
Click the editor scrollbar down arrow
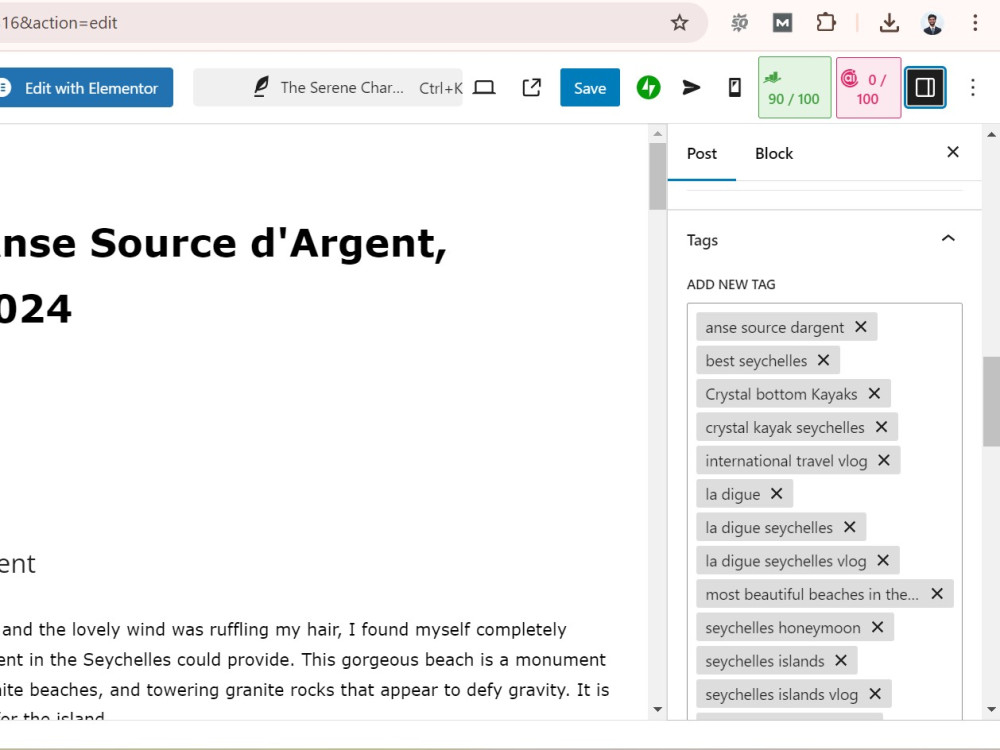click(658, 709)
